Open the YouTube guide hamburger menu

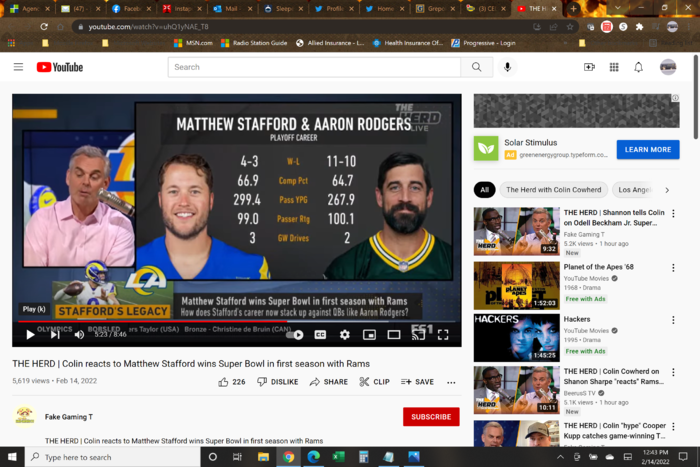[x=18, y=67]
